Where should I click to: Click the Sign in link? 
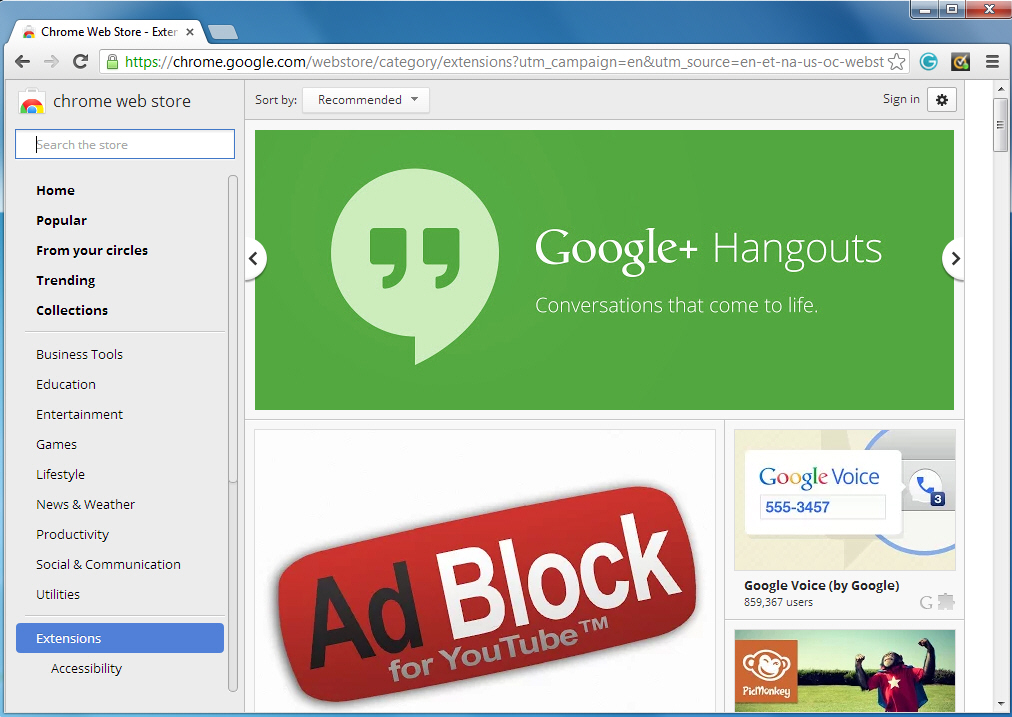pyautogui.click(x=900, y=99)
